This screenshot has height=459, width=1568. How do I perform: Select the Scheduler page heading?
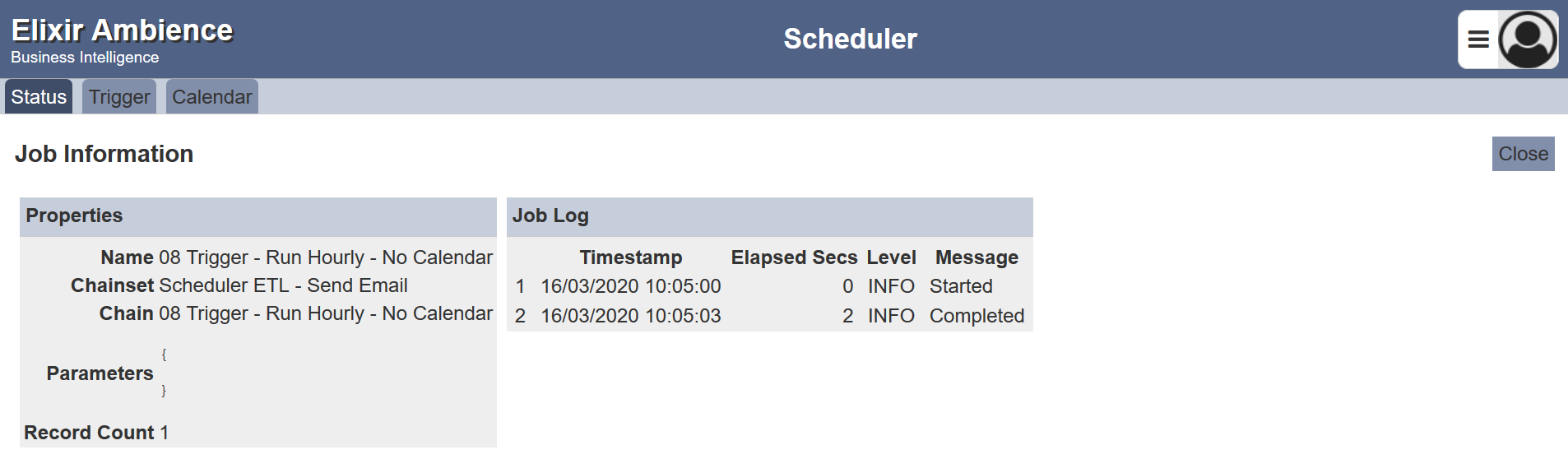coord(850,39)
